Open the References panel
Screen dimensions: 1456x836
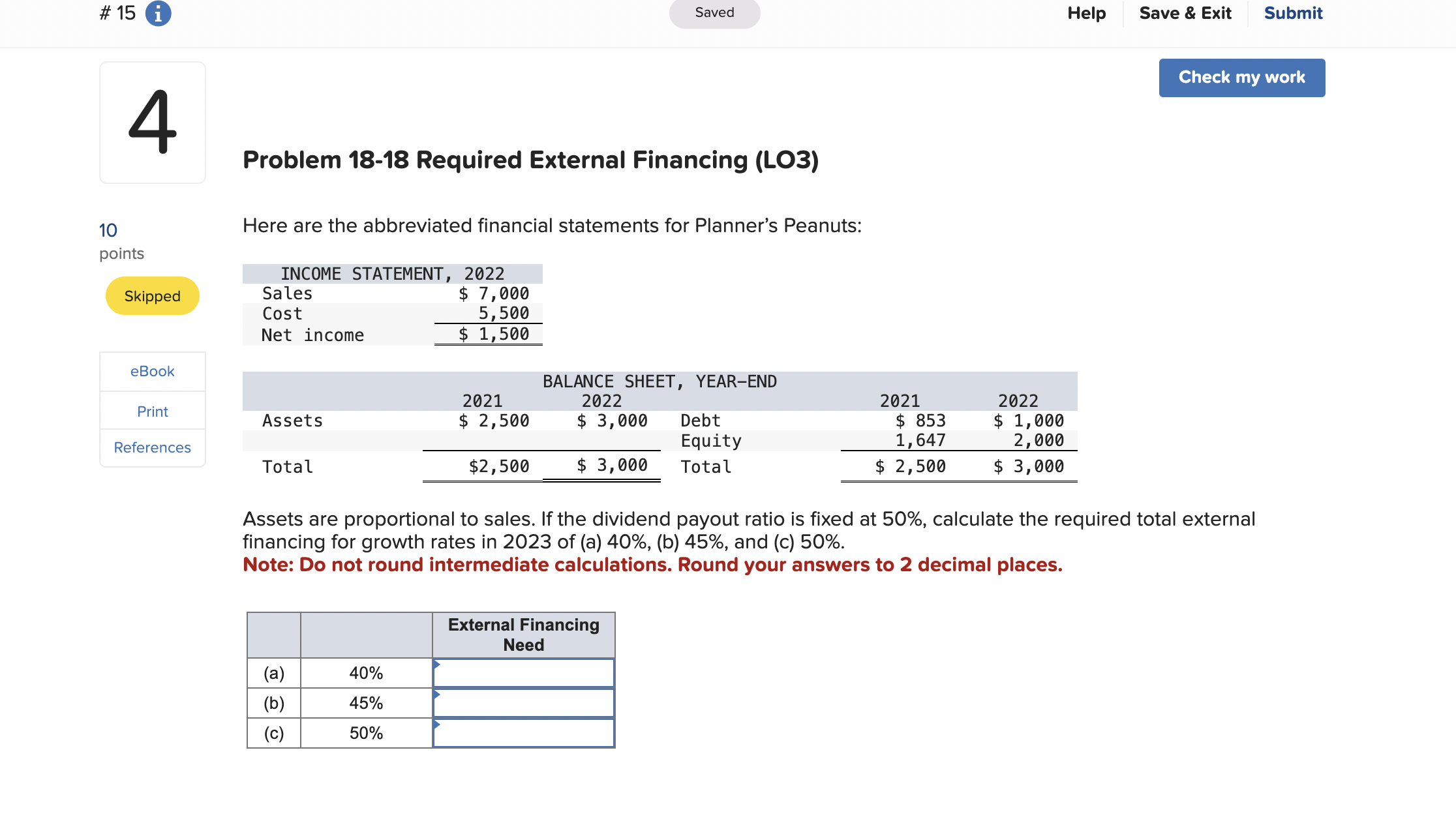point(152,447)
